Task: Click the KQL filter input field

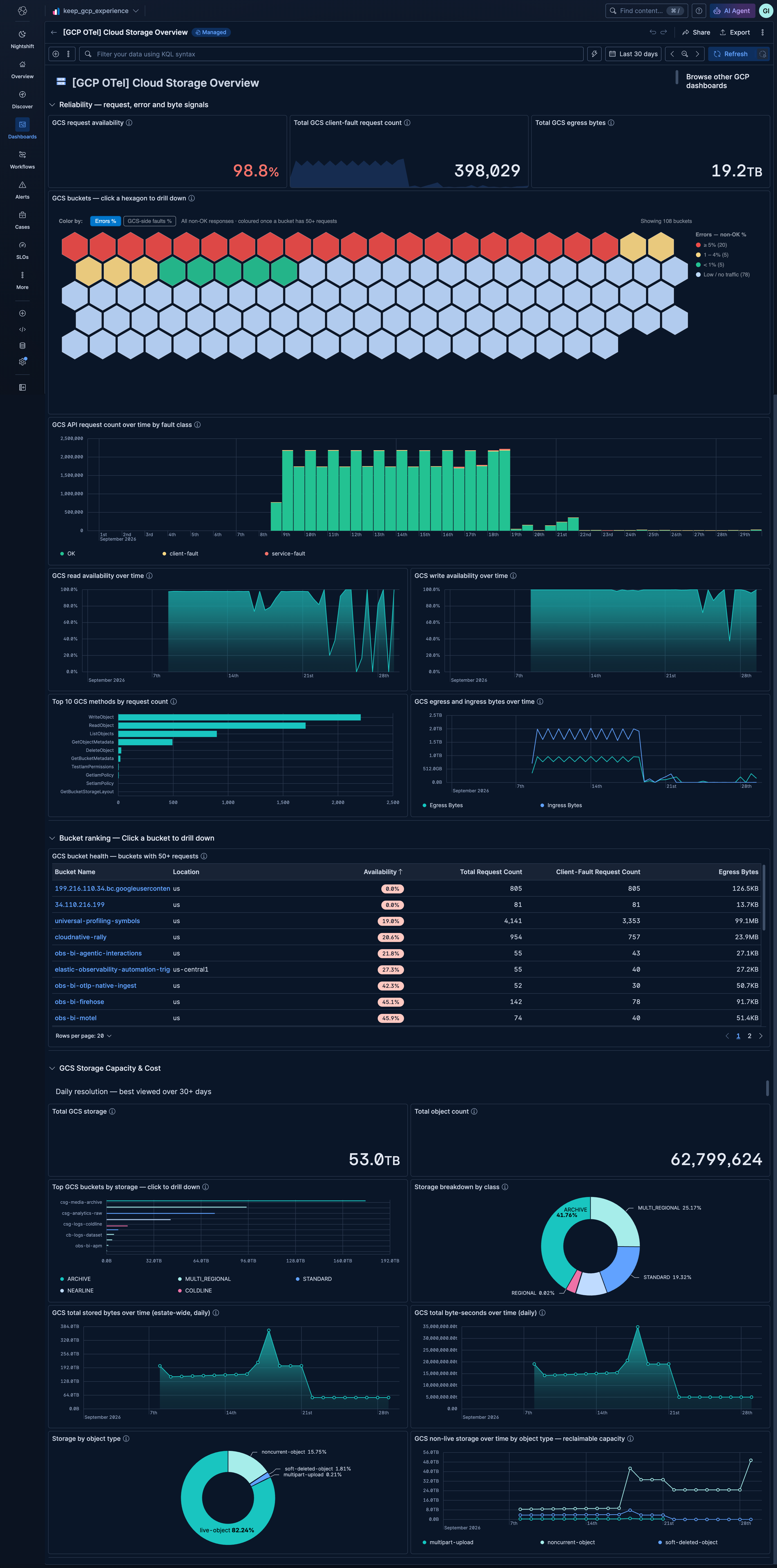Action: [331, 54]
